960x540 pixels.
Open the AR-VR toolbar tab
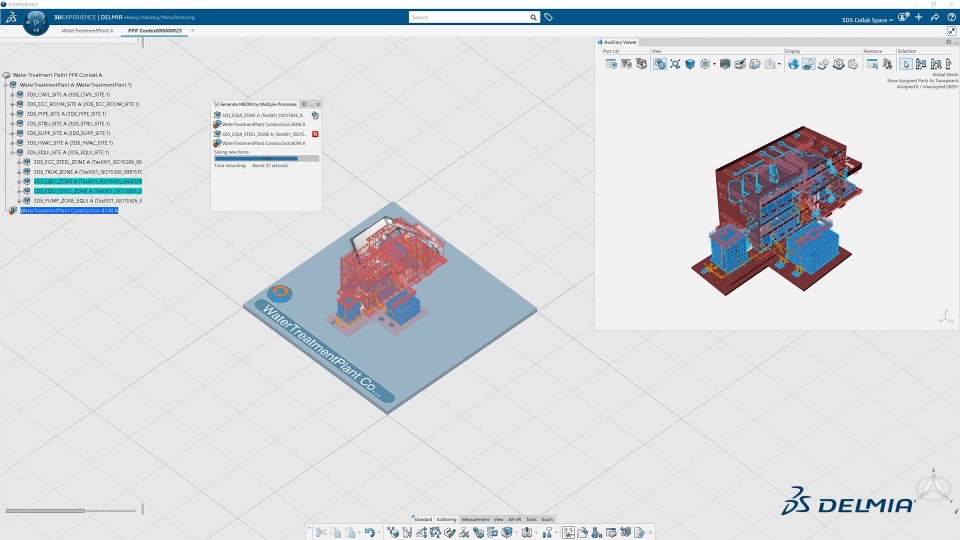514,519
